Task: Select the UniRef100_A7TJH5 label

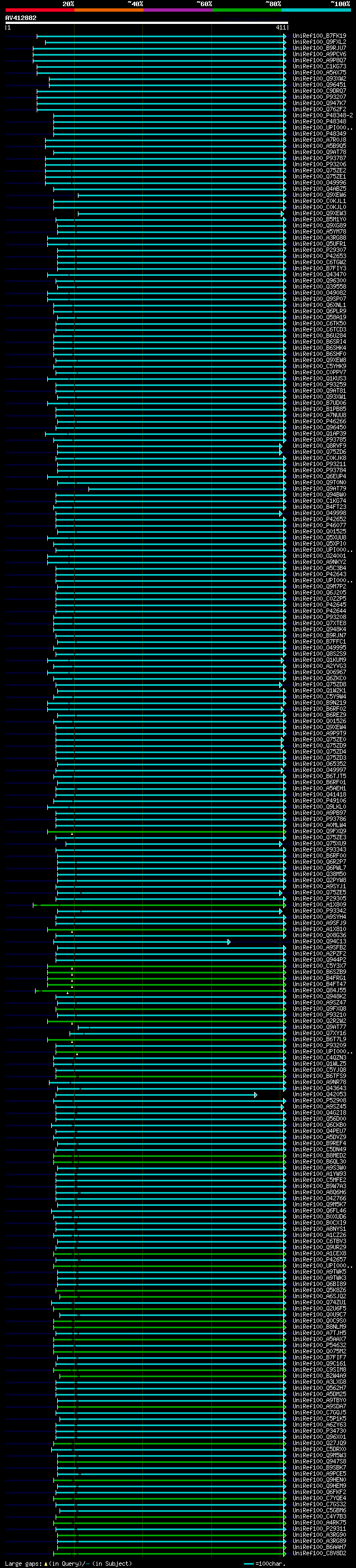Action: point(319,1333)
